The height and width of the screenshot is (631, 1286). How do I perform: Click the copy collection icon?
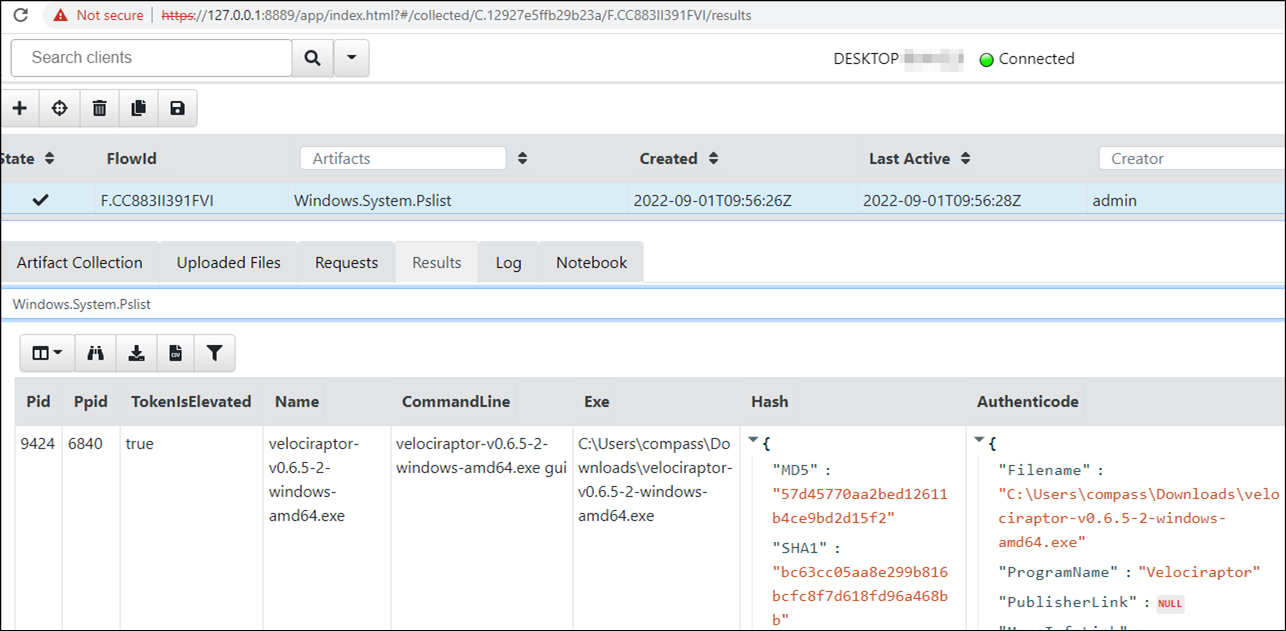[x=139, y=108]
